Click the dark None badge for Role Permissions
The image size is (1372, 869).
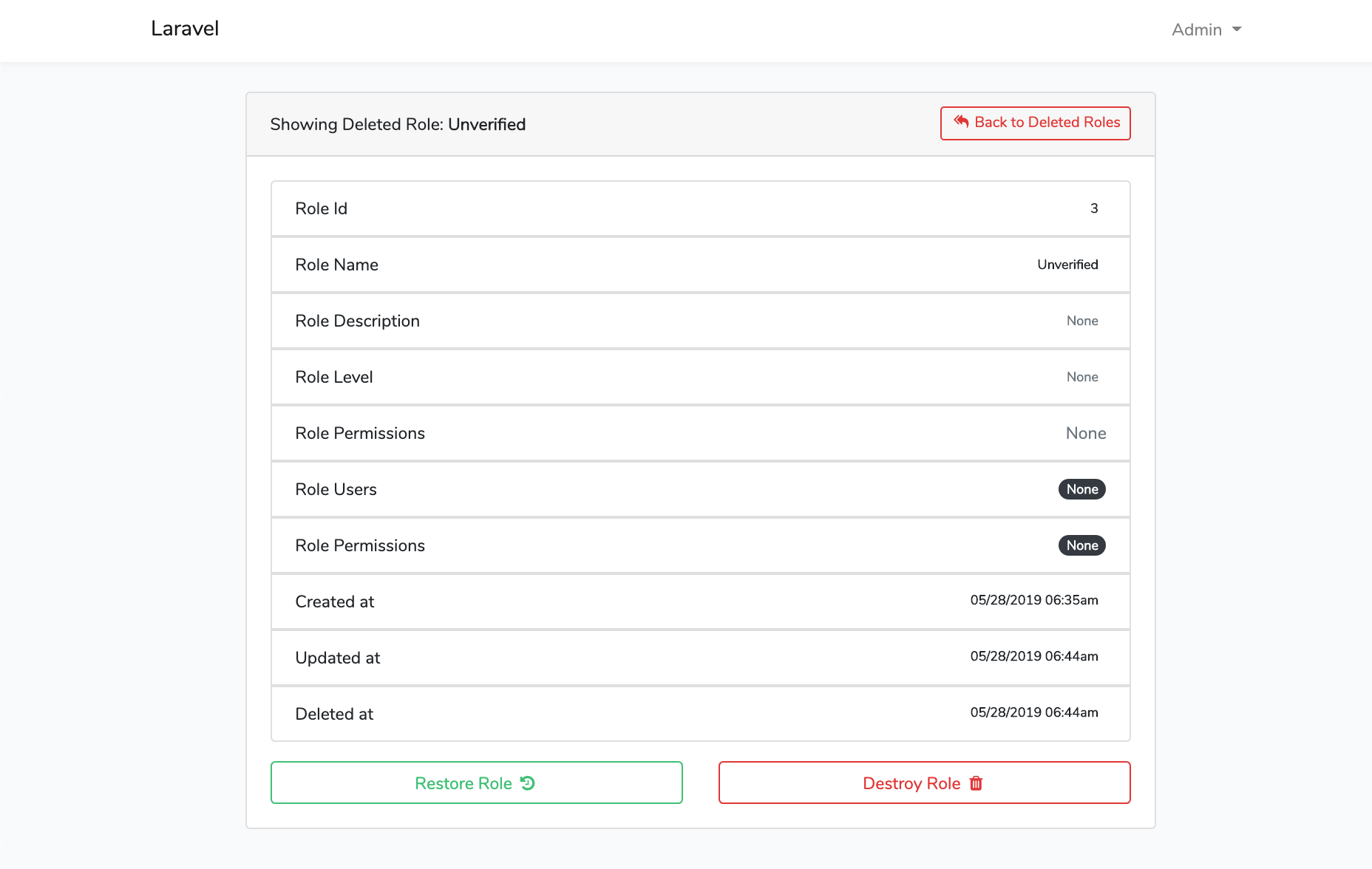pos(1081,545)
